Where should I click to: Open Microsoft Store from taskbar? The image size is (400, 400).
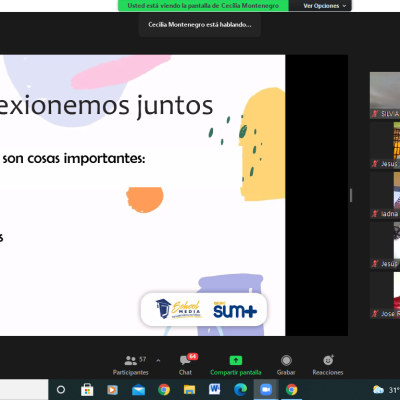pos(87,389)
